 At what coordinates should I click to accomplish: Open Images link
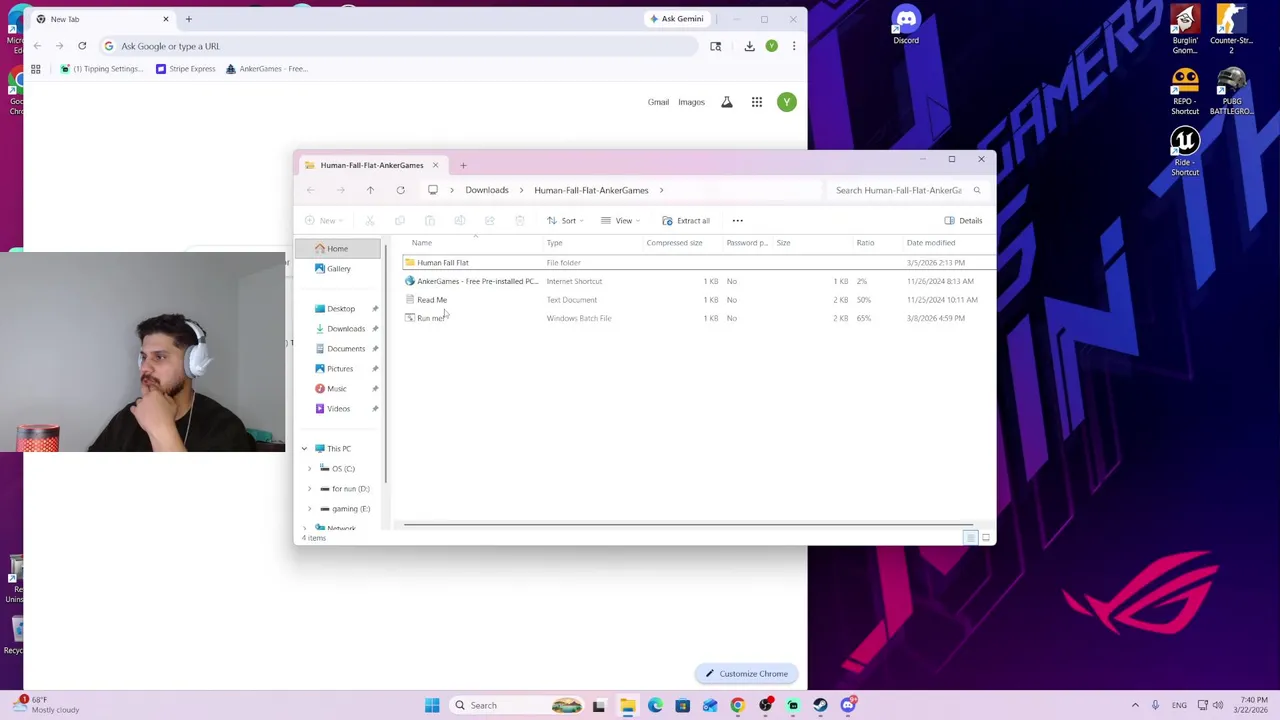click(691, 102)
